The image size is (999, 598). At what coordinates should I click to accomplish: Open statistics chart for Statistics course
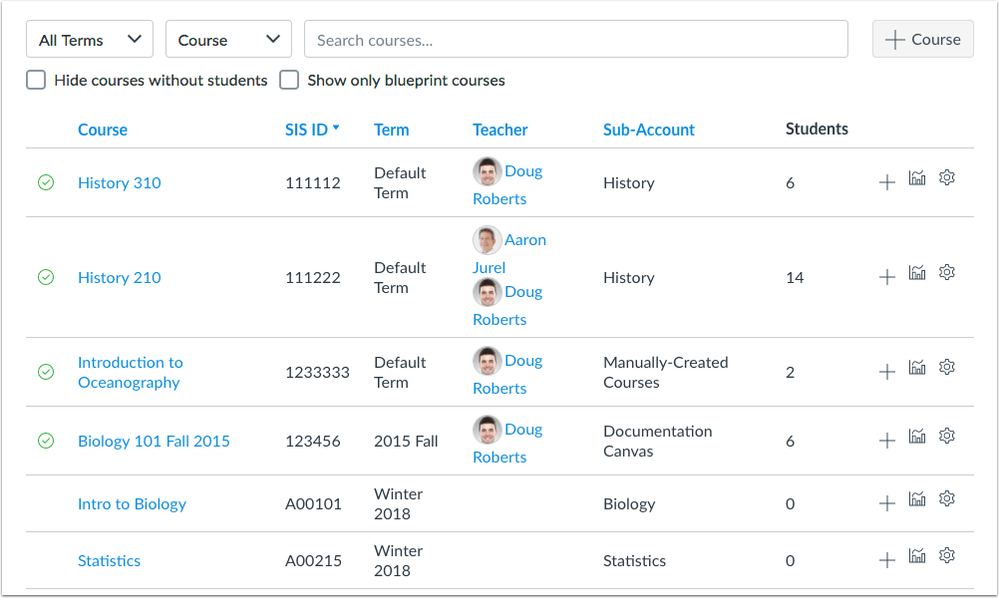coord(917,555)
